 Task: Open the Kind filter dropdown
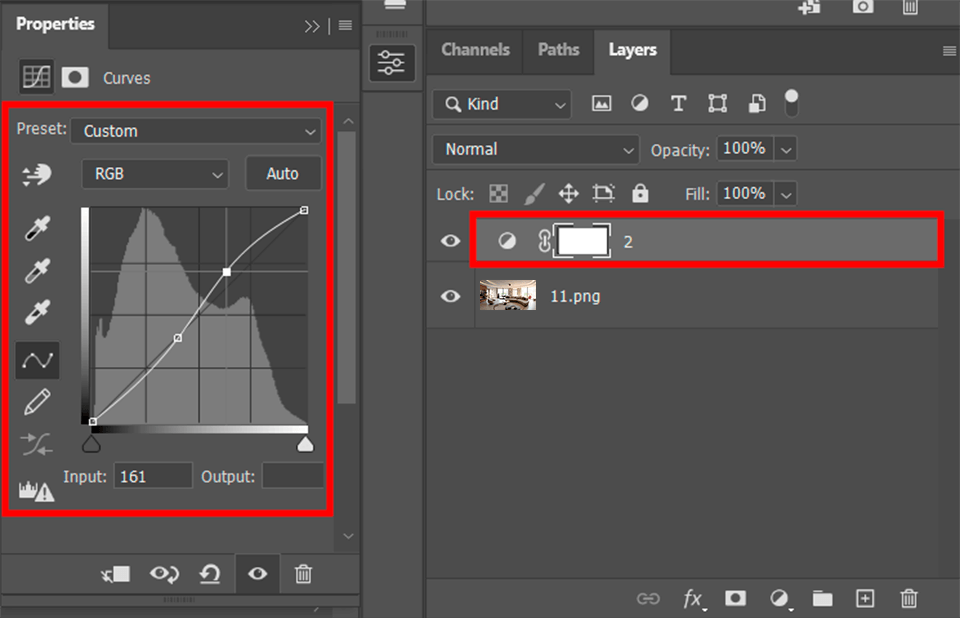tap(501, 104)
